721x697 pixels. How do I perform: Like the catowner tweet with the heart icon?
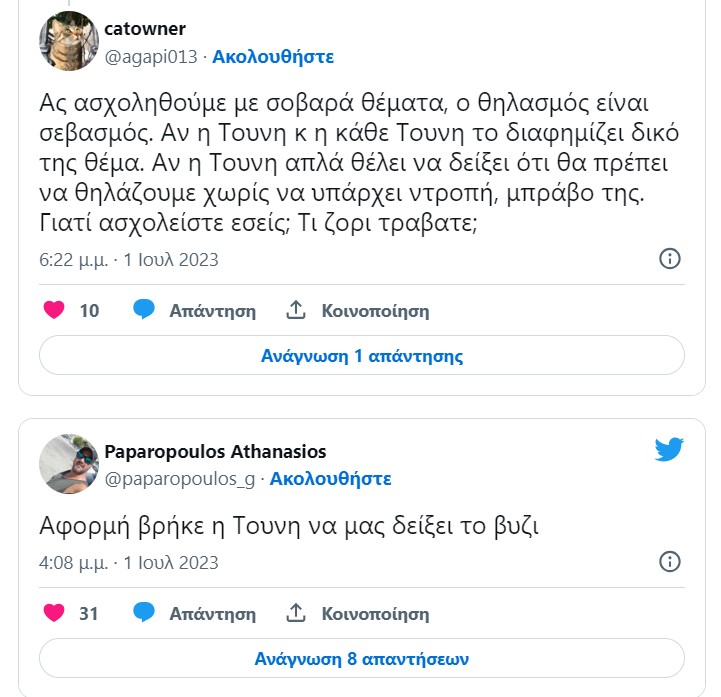click(x=54, y=310)
